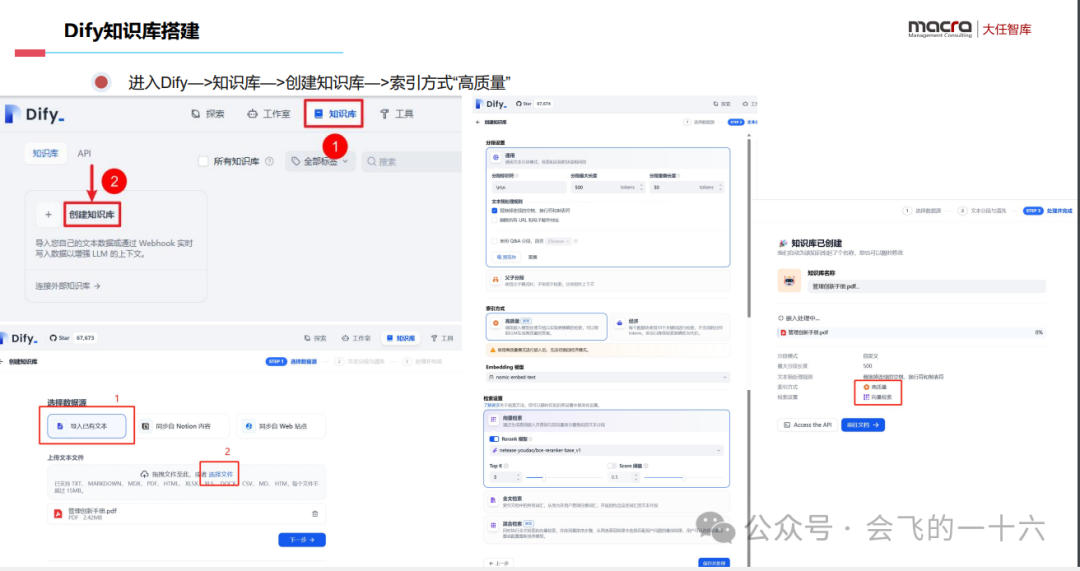Click 工具 hammer icon on select data source page
The width and height of the screenshot is (1080, 571).
point(434,338)
